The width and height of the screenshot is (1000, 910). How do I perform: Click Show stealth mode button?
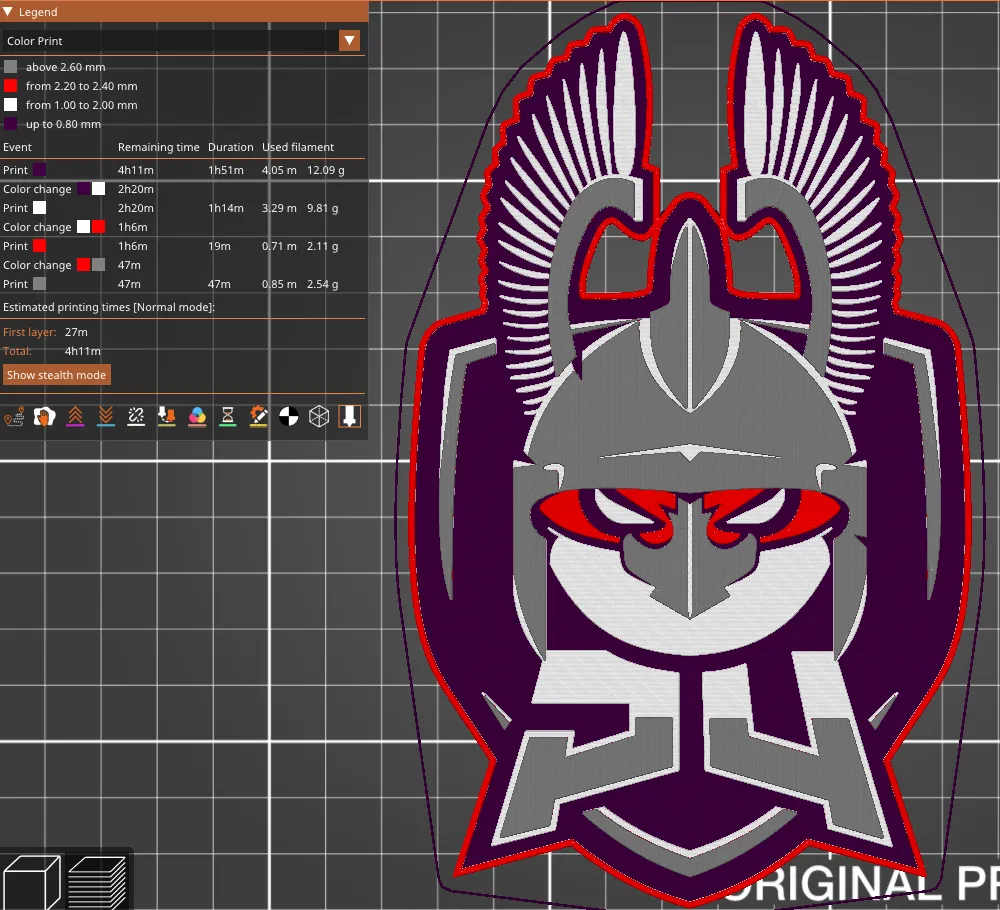pos(56,375)
